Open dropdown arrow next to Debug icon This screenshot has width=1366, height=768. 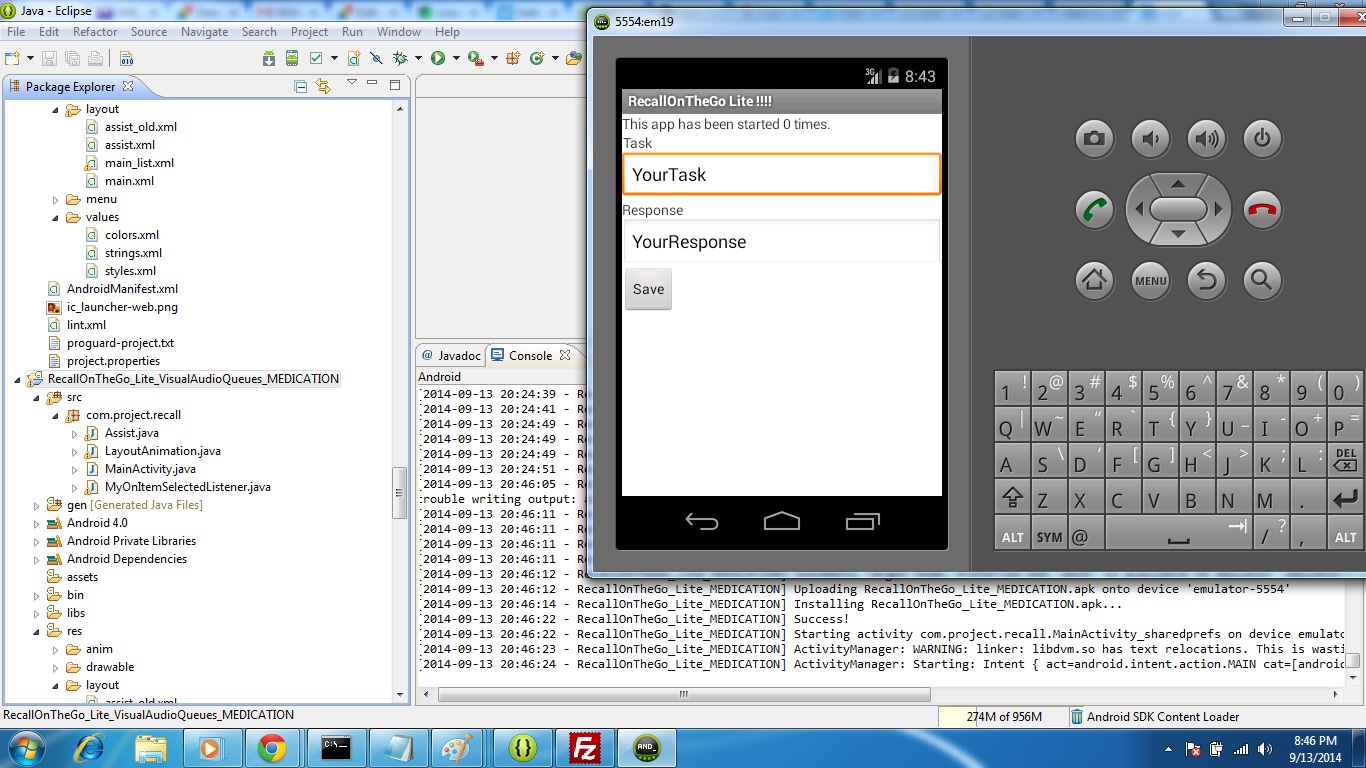coord(418,58)
